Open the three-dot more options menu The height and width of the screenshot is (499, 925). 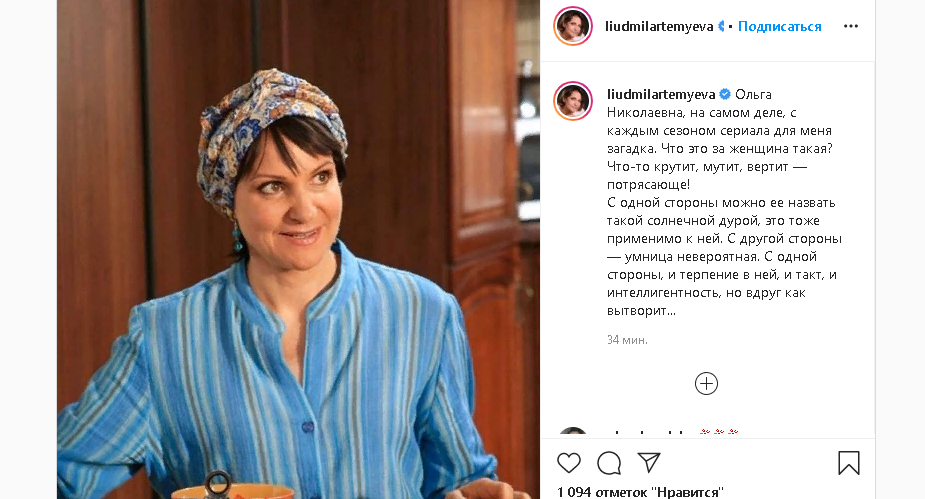[x=851, y=26]
